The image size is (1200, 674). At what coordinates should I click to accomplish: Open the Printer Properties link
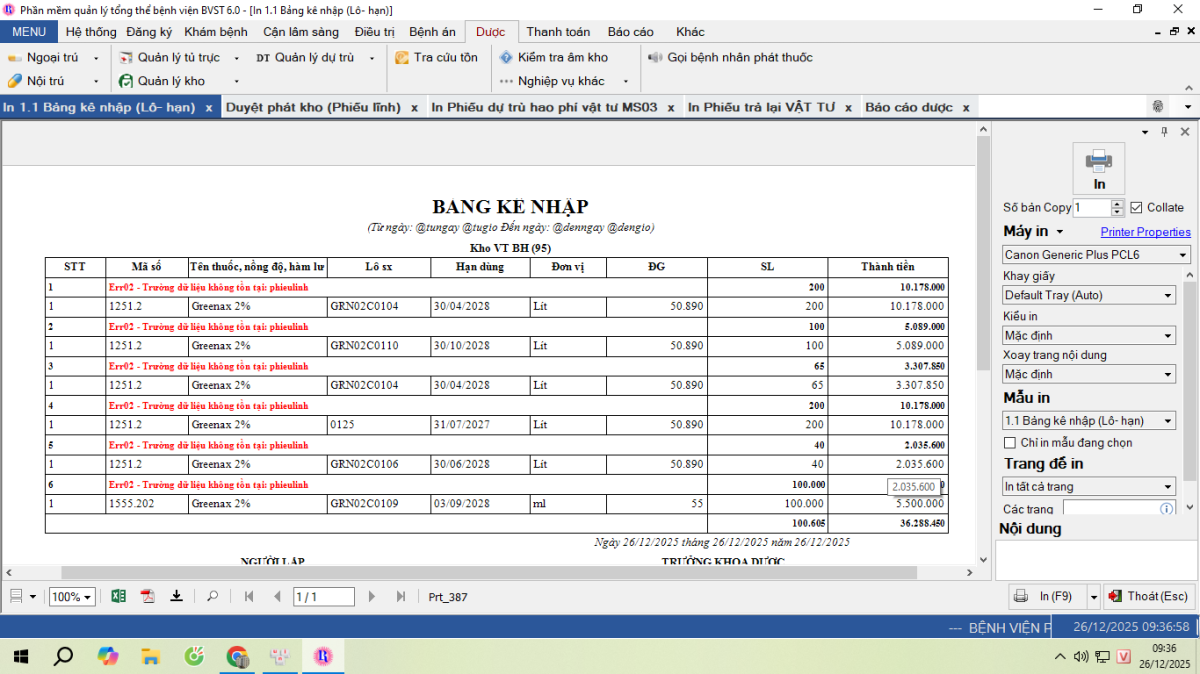pos(1145,232)
